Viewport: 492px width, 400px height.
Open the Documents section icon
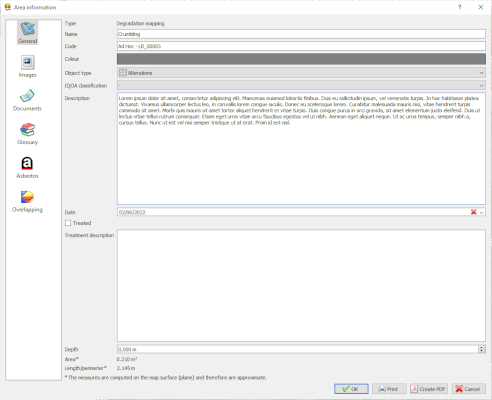coord(27,96)
